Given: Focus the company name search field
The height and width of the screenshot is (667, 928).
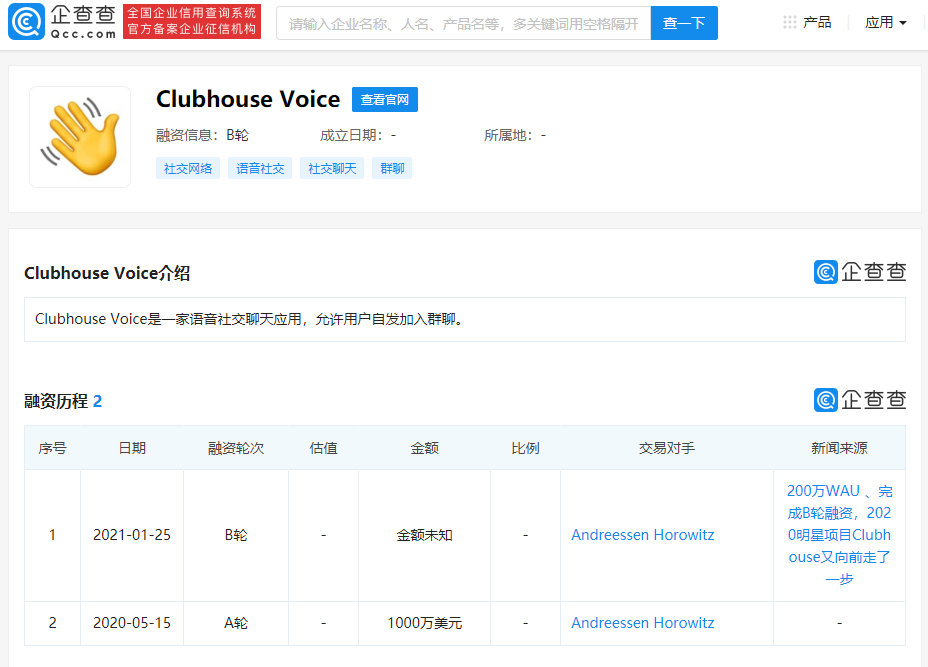Looking at the screenshot, I should [x=463, y=23].
